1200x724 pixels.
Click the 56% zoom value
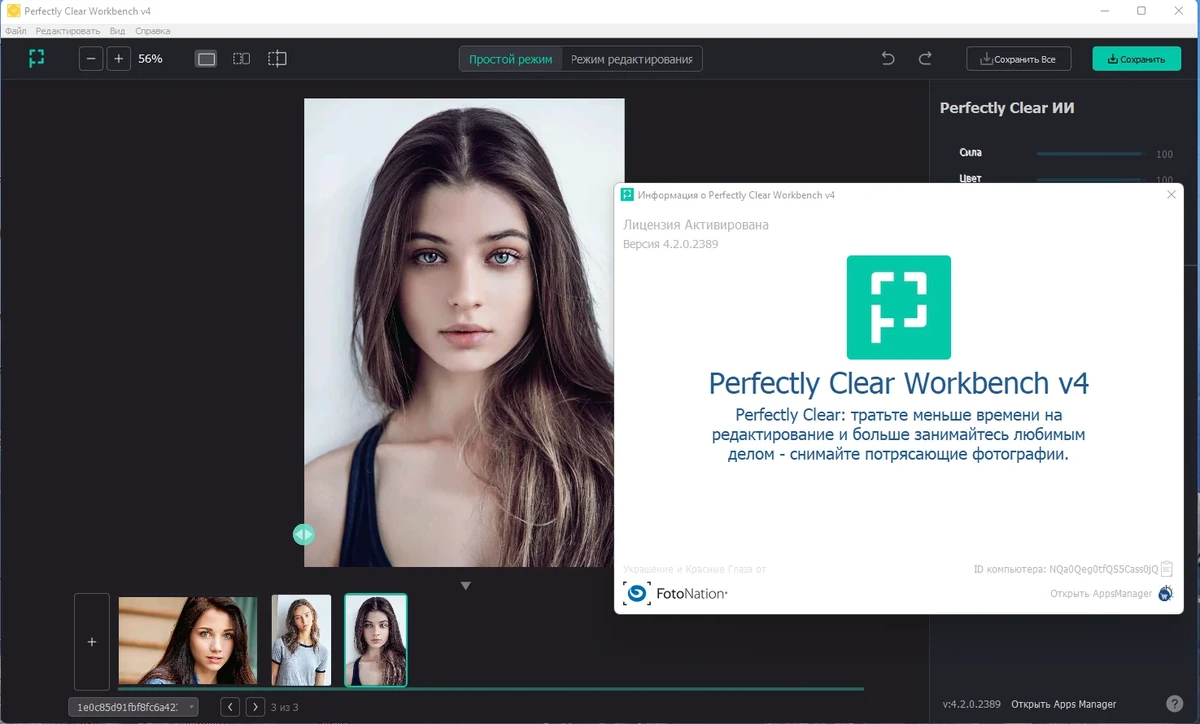point(150,59)
